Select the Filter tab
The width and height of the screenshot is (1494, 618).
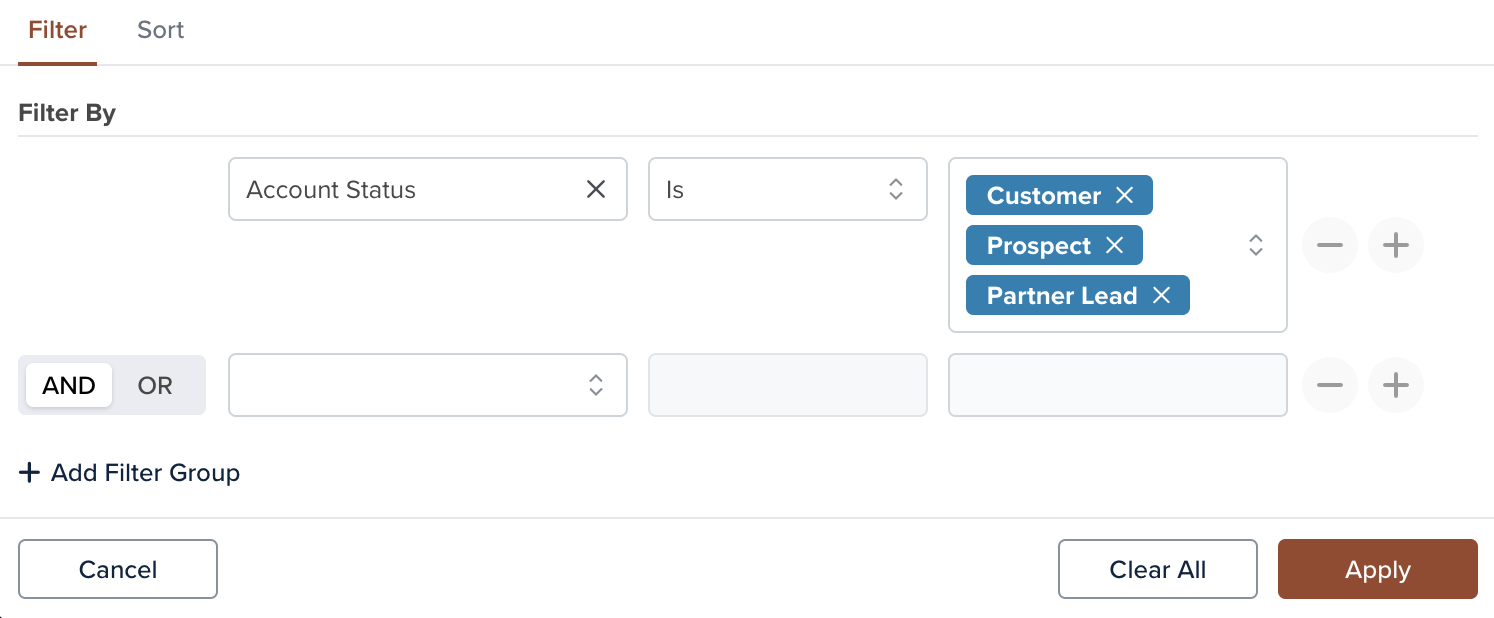tap(58, 30)
